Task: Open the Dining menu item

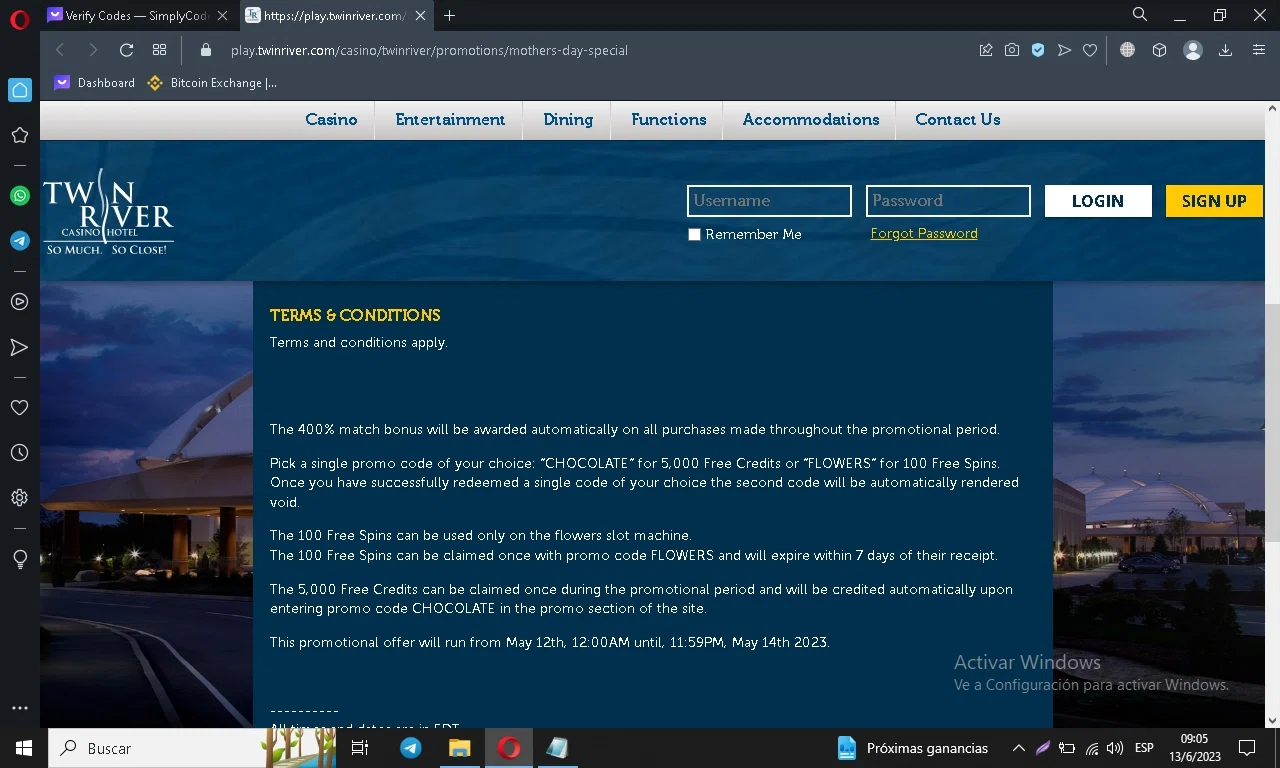Action: pos(568,119)
